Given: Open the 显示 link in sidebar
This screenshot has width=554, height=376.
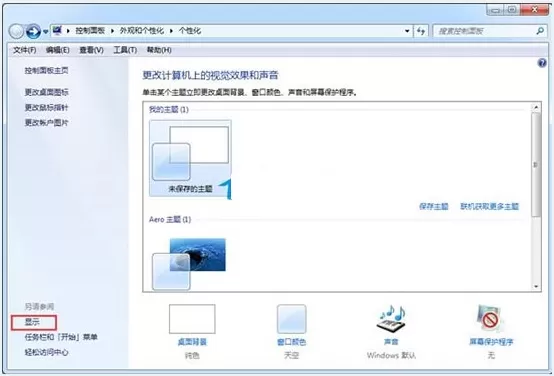Looking at the screenshot, I should pyautogui.click(x=32, y=322).
